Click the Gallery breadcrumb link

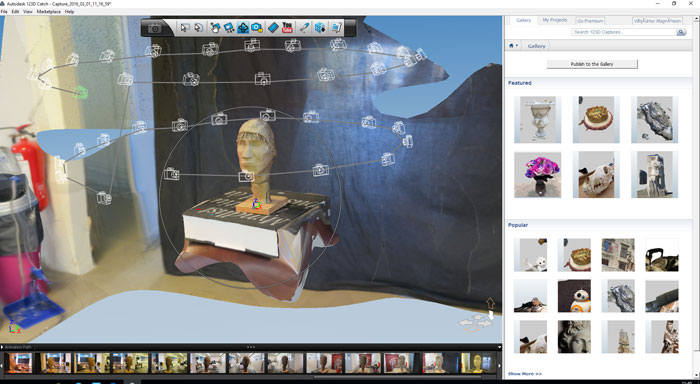click(536, 46)
